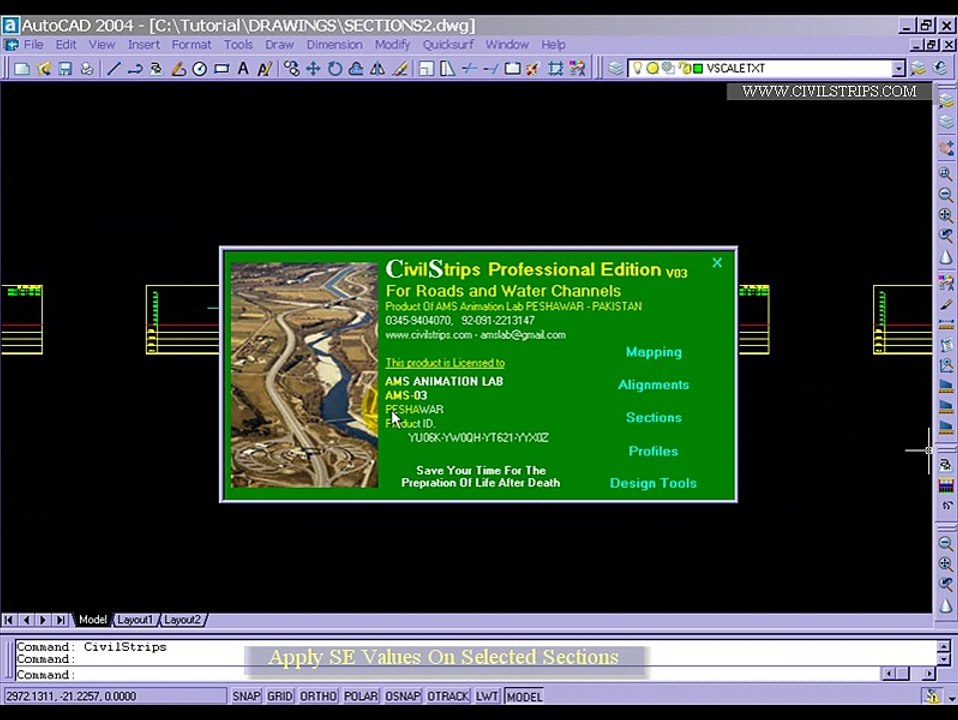Click the Save floppy disk icon
Viewport: 958px width, 720px height.
click(x=65, y=68)
